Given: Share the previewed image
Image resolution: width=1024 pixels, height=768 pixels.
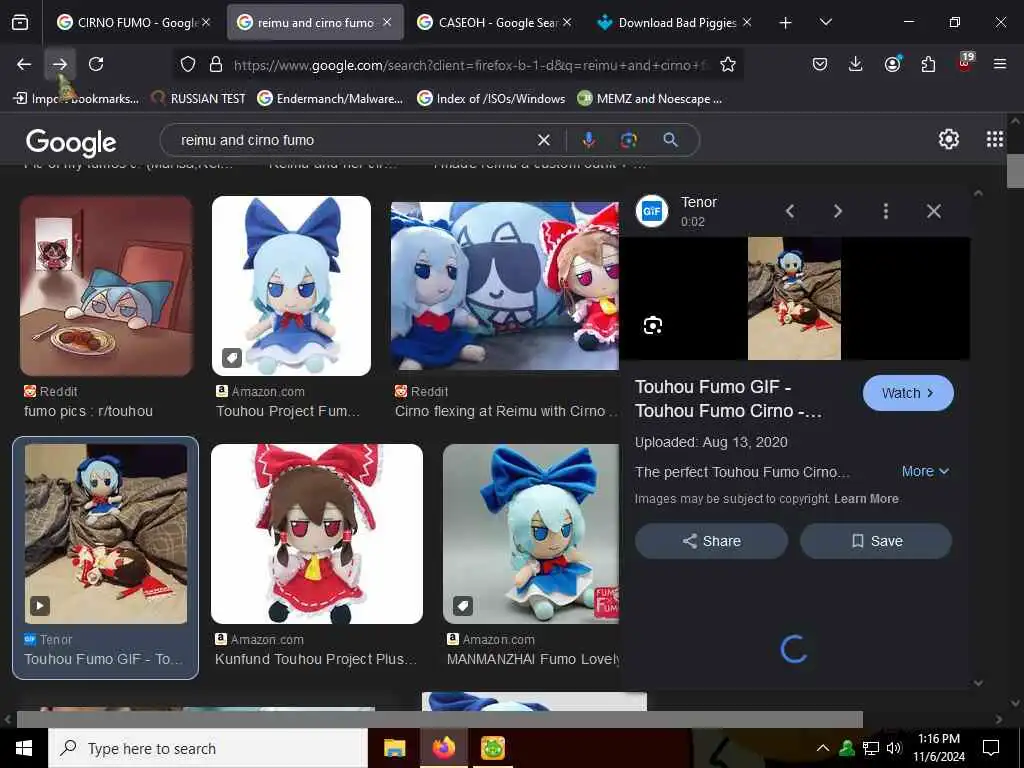Looking at the screenshot, I should coord(711,541).
